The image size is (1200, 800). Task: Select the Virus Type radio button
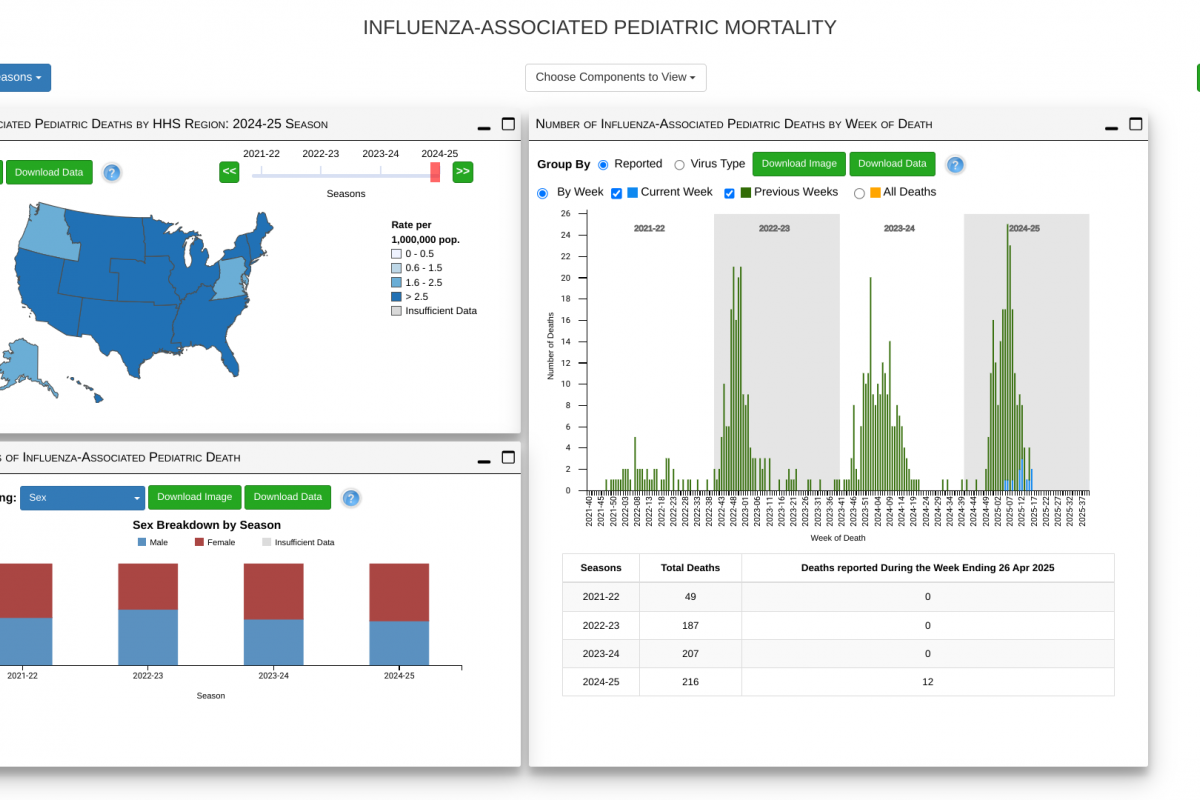680,165
